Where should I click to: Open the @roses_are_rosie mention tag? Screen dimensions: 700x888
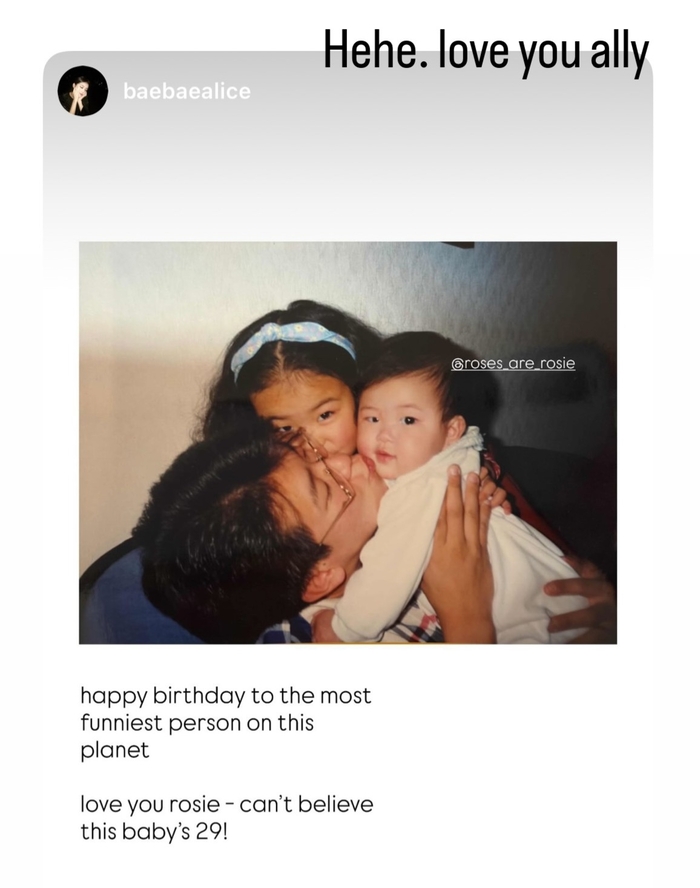[513, 363]
